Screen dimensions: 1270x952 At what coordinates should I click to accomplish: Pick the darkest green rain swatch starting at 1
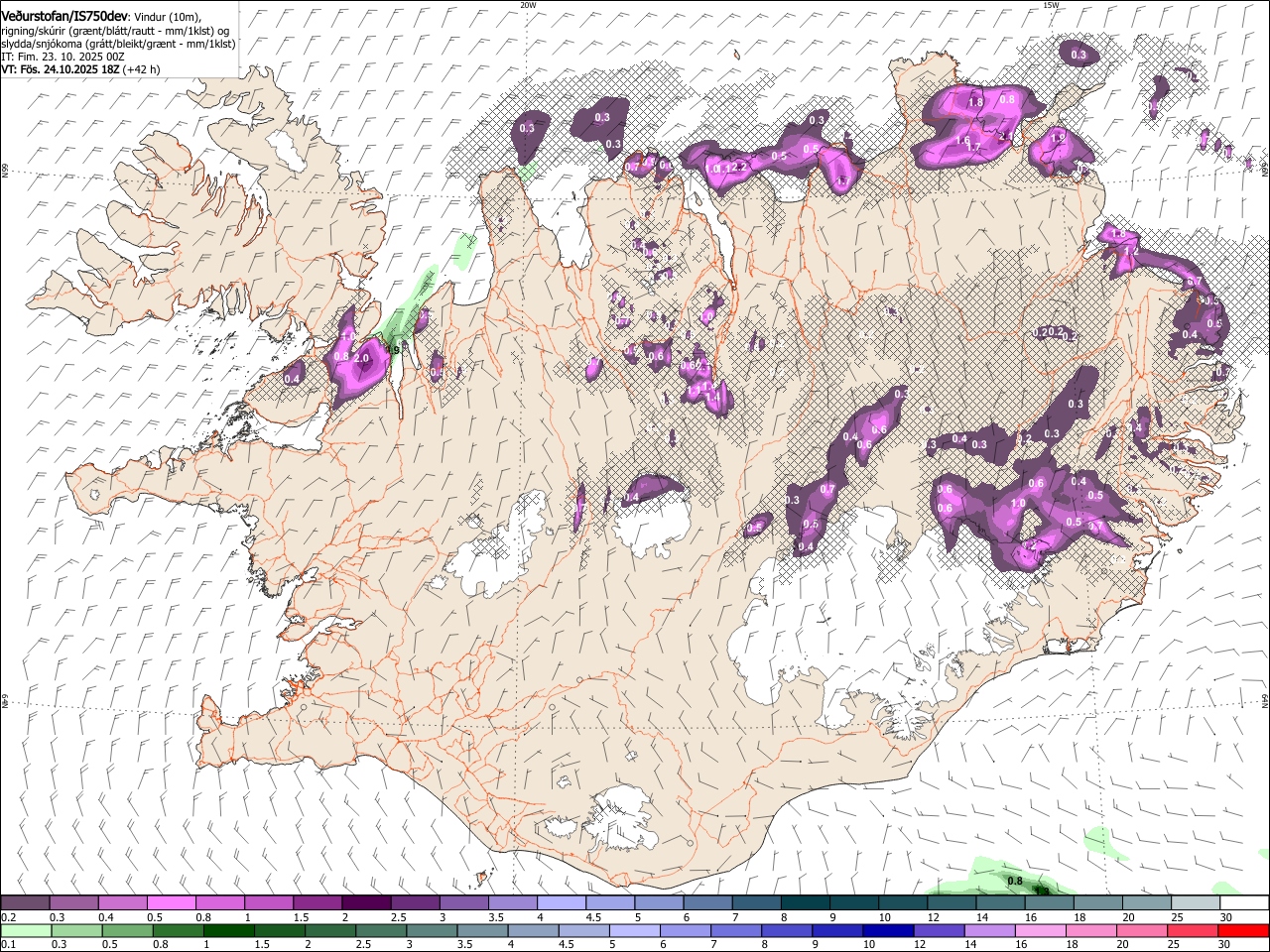229,930
